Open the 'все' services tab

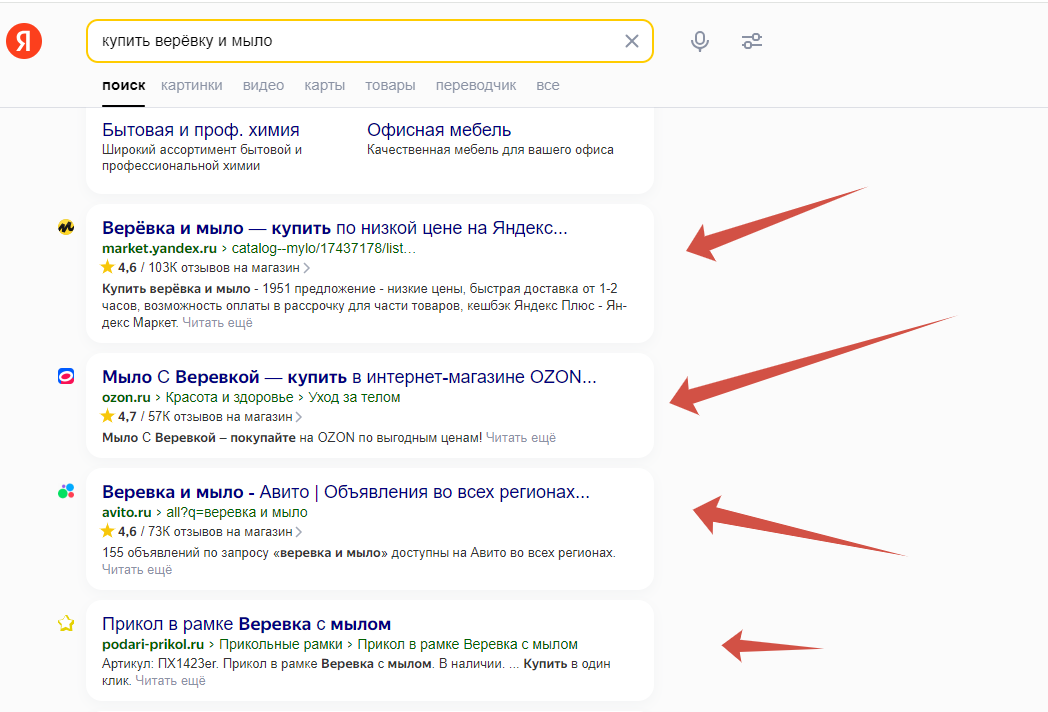547,86
